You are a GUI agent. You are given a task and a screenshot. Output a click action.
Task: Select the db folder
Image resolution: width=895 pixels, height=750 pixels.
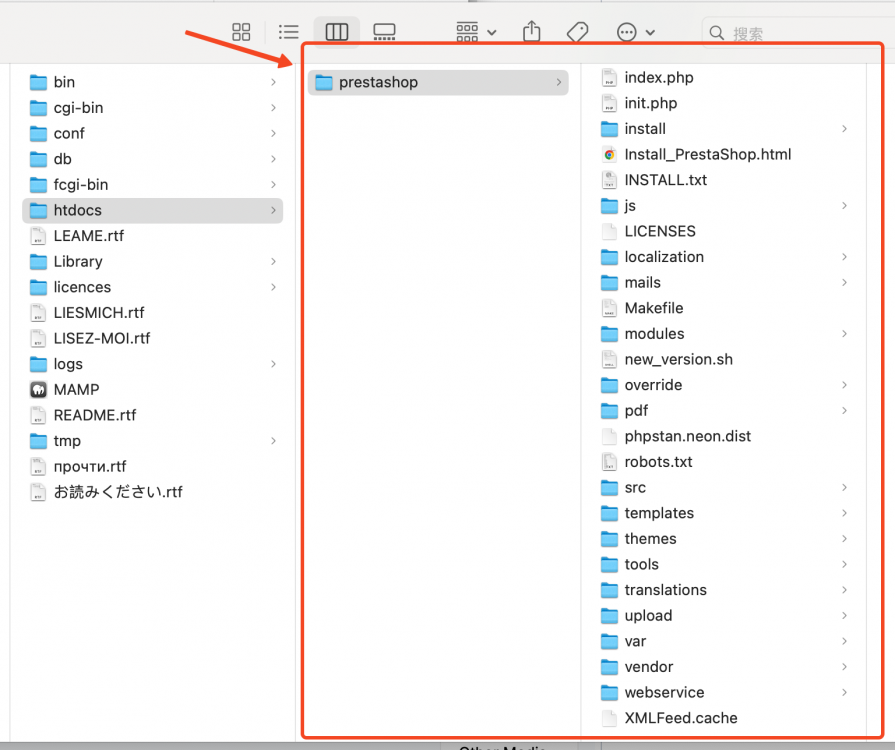pos(152,159)
